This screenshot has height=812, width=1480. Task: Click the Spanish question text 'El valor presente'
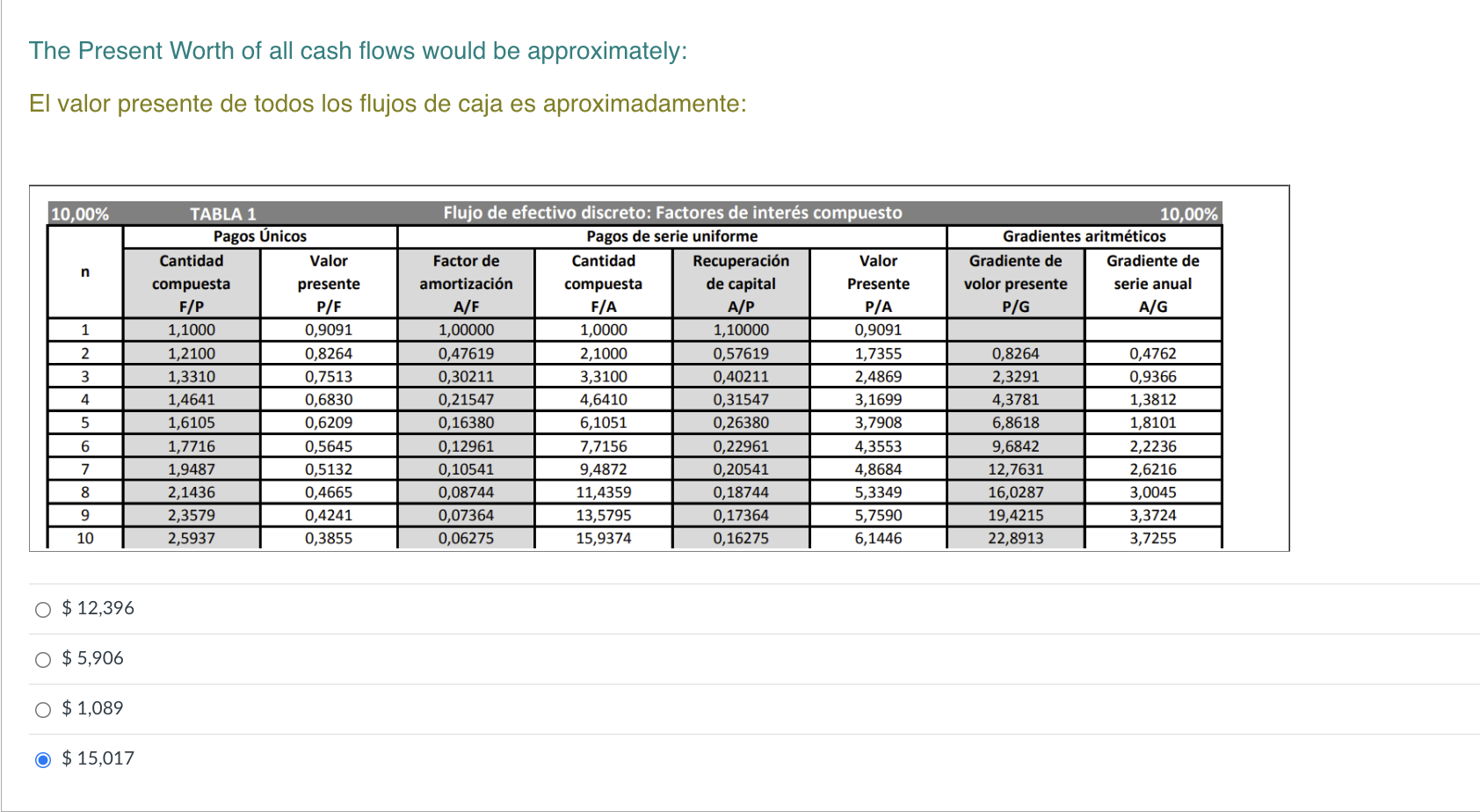120,104
